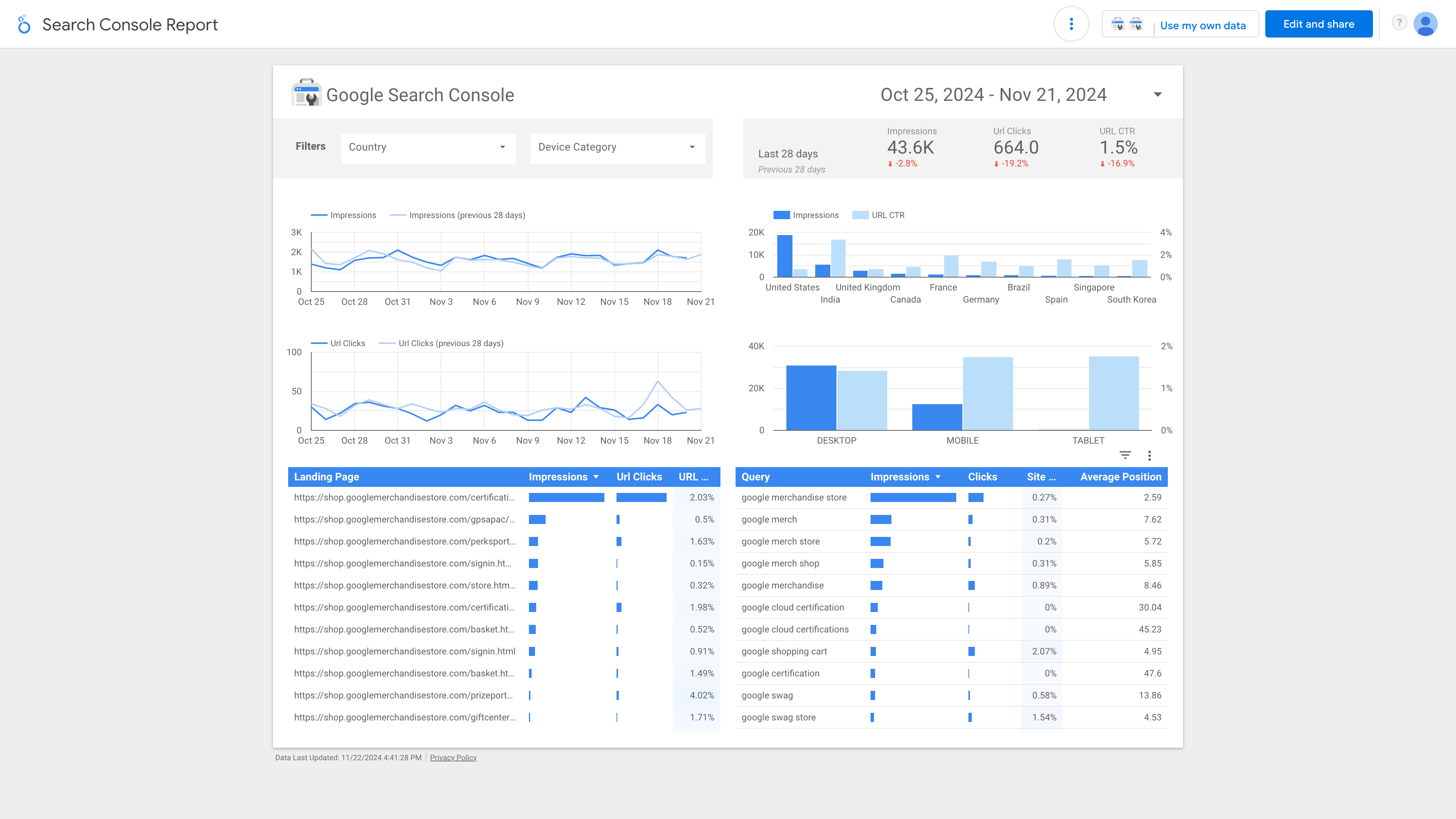The width and height of the screenshot is (1456, 819).
Task: Click the Query column header
Action: coord(755,477)
